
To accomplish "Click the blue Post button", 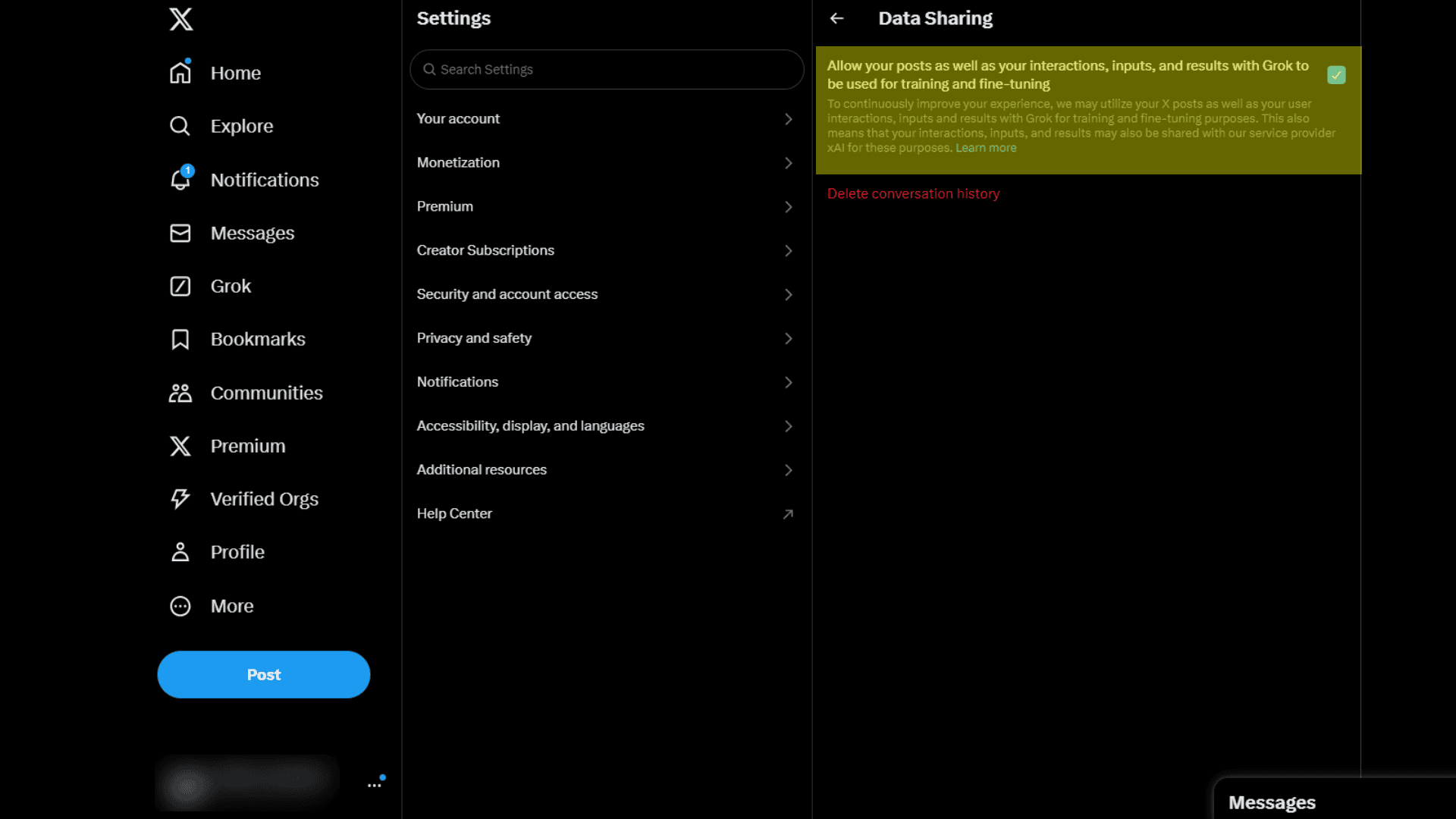I will [x=263, y=674].
